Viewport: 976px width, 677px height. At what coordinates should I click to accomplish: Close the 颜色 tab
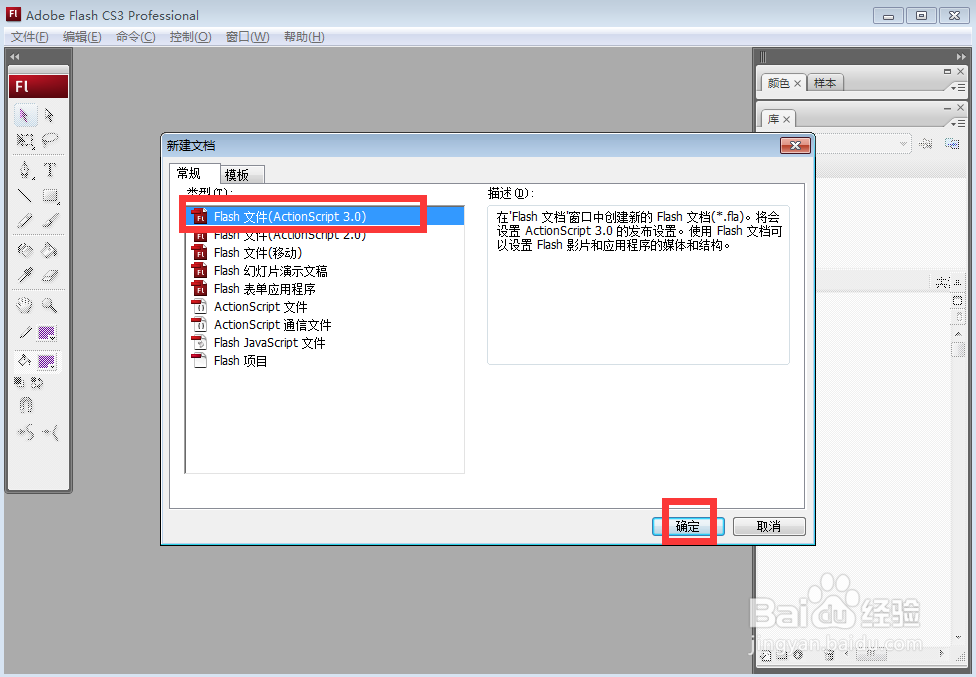click(x=797, y=83)
